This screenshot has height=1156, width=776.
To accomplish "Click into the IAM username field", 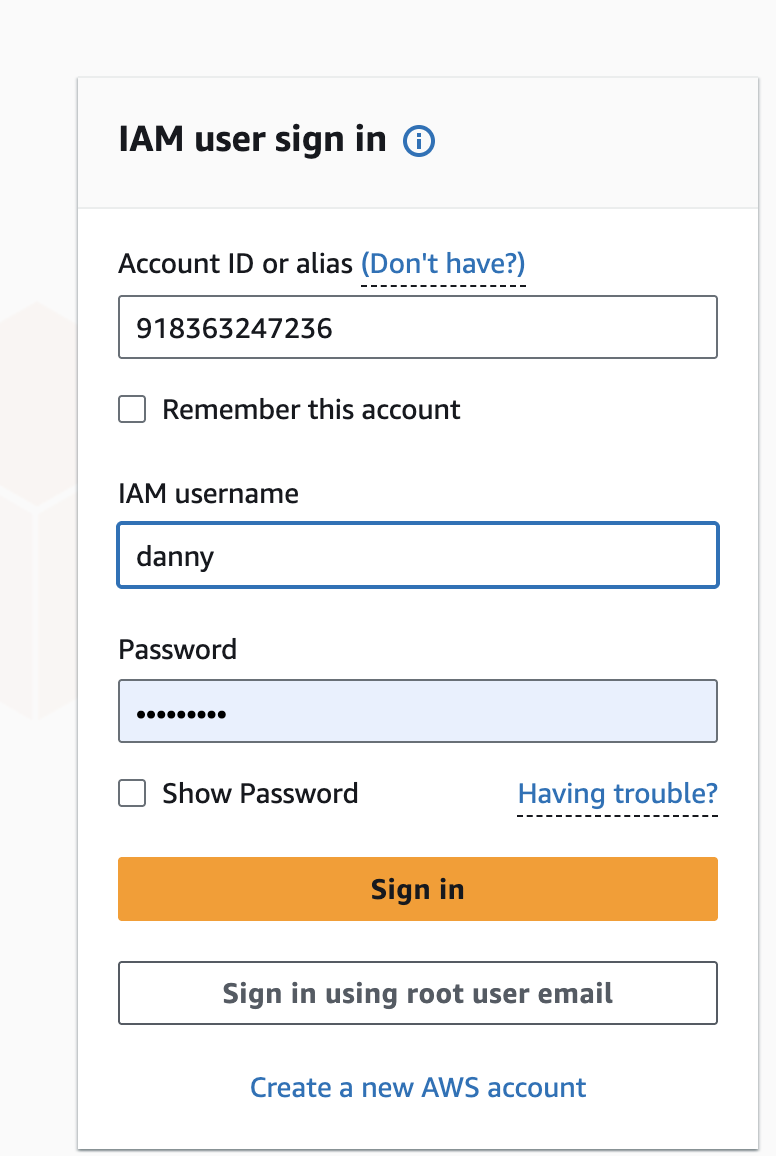I will point(418,555).
